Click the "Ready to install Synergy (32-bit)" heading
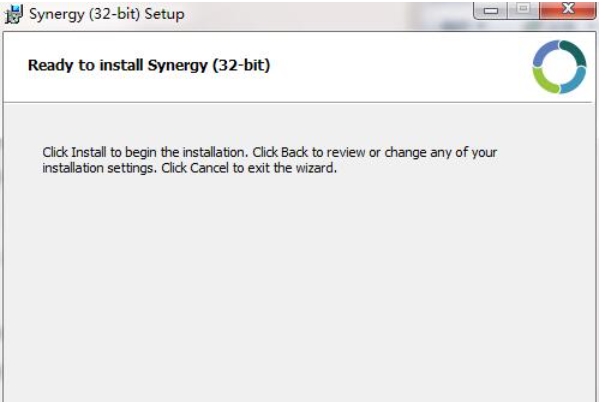Screen dimensions: 604x402 point(149,65)
